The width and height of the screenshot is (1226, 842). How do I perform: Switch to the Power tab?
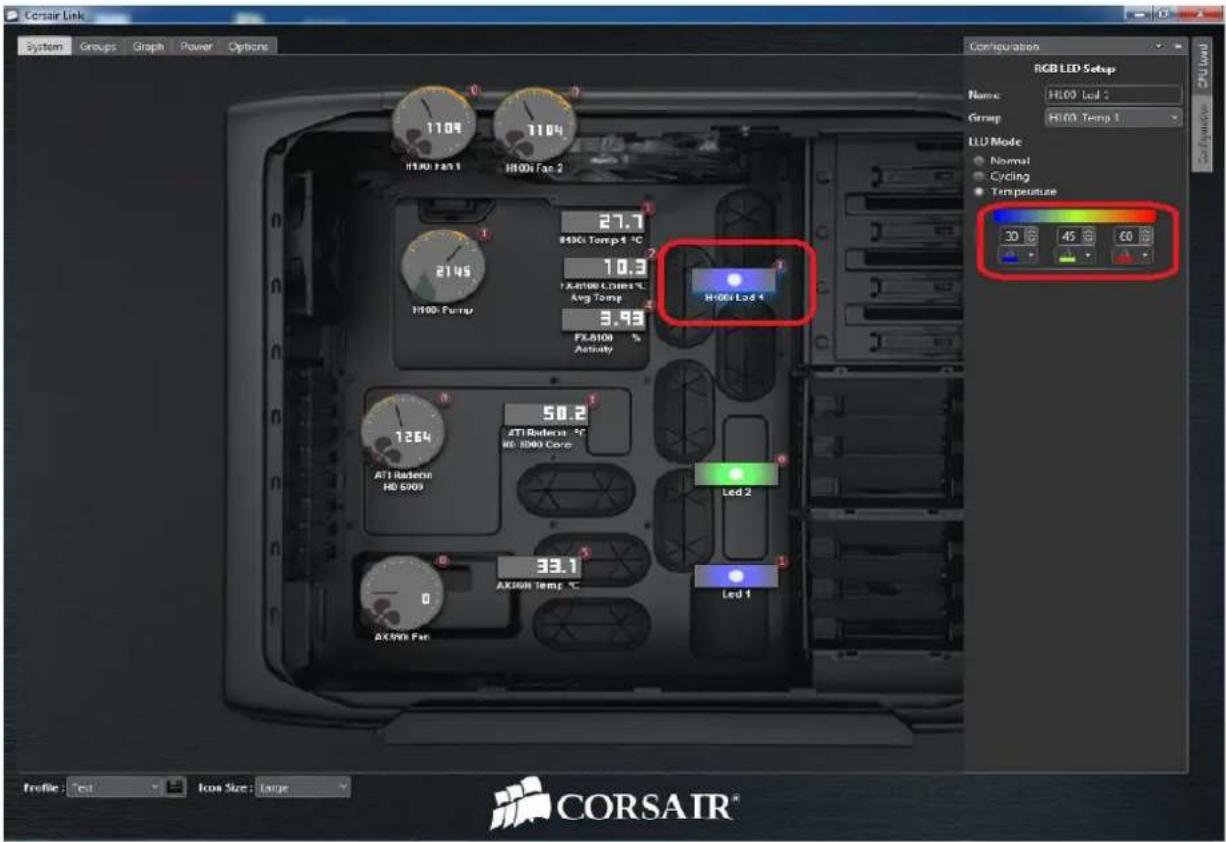[x=196, y=47]
